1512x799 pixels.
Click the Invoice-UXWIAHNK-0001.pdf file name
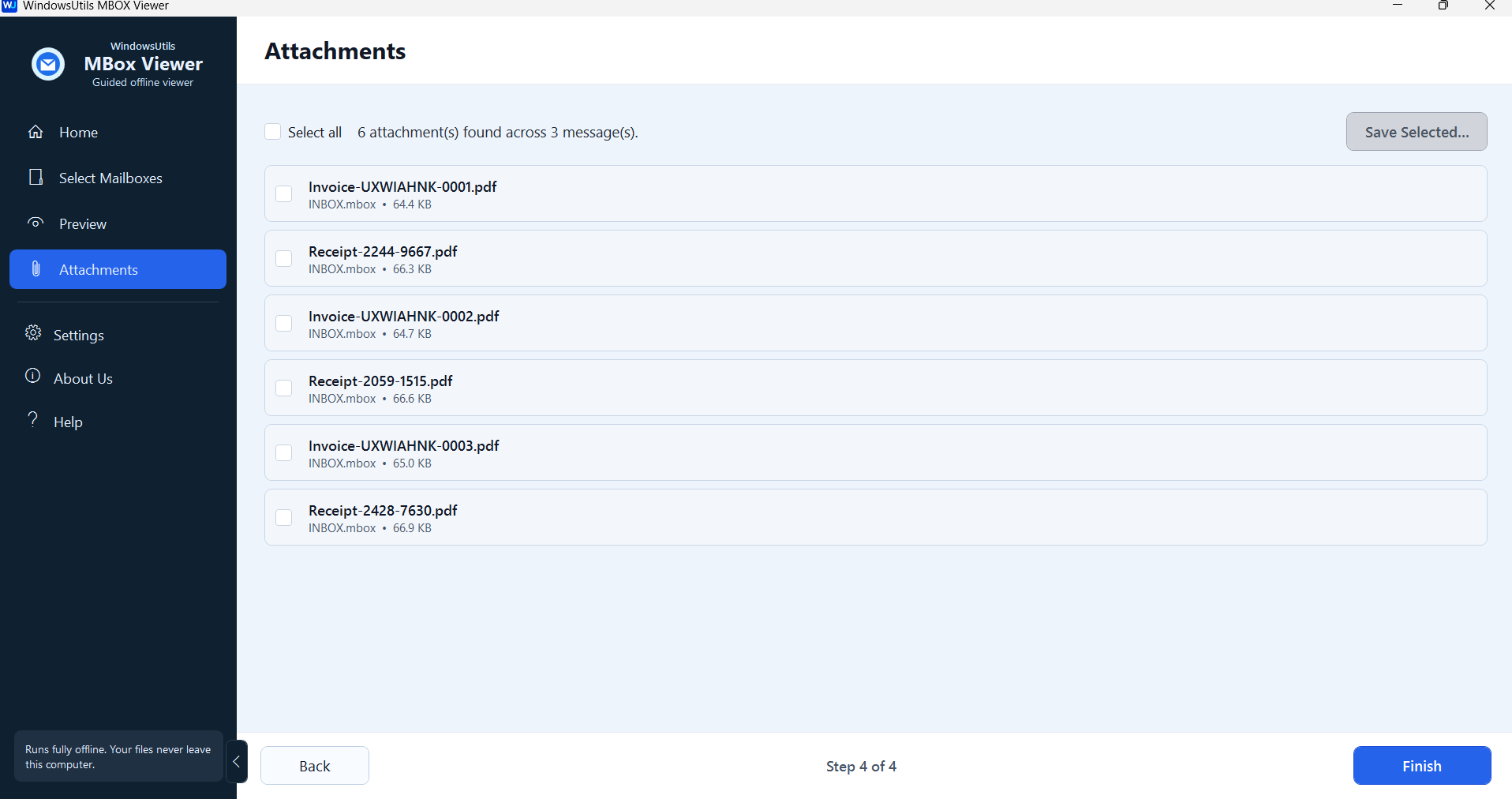[x=402, y=187]
